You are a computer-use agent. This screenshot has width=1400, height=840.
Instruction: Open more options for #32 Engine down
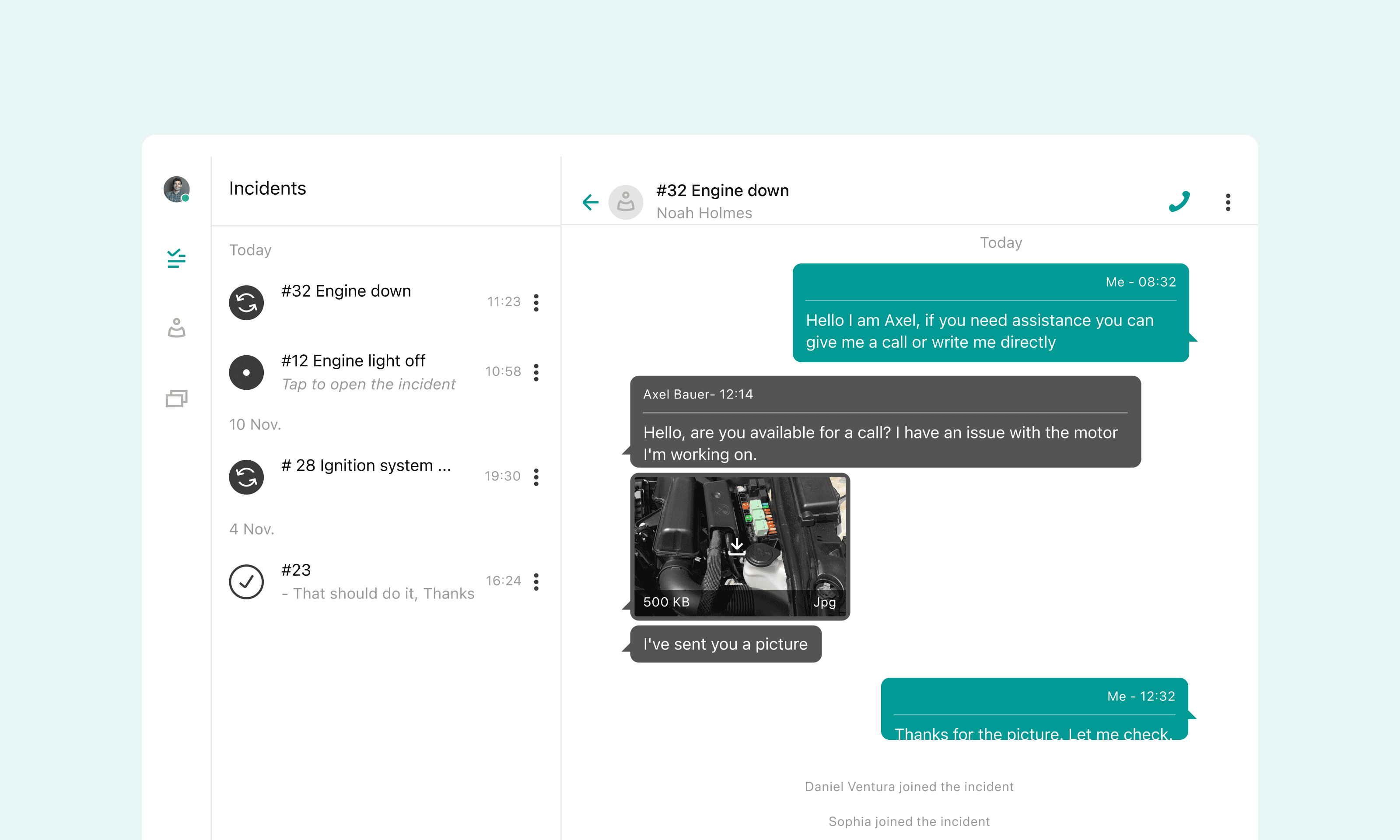[x=536, y=303]
